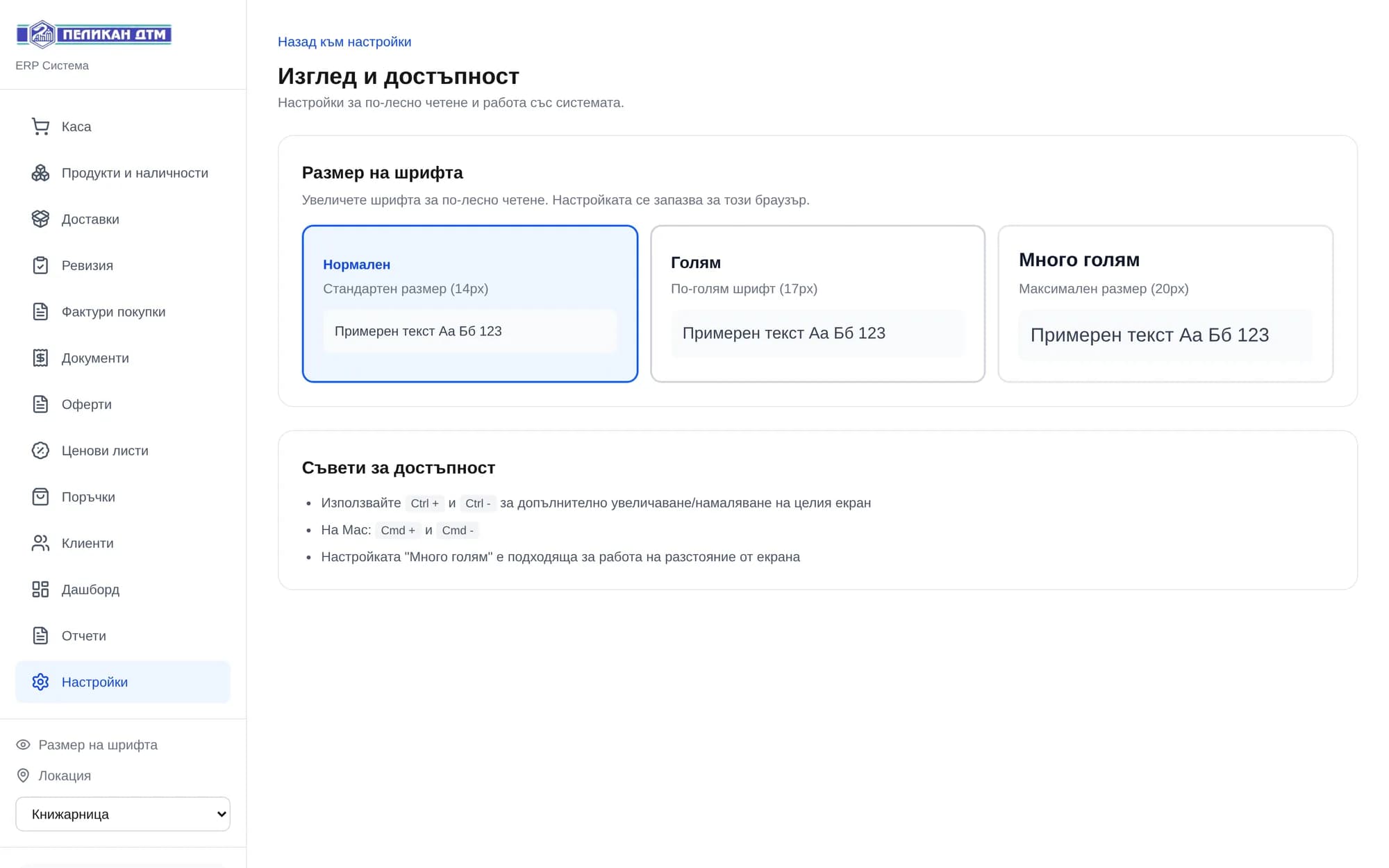
Task: Select the Голям font size option
Action: 817,303
